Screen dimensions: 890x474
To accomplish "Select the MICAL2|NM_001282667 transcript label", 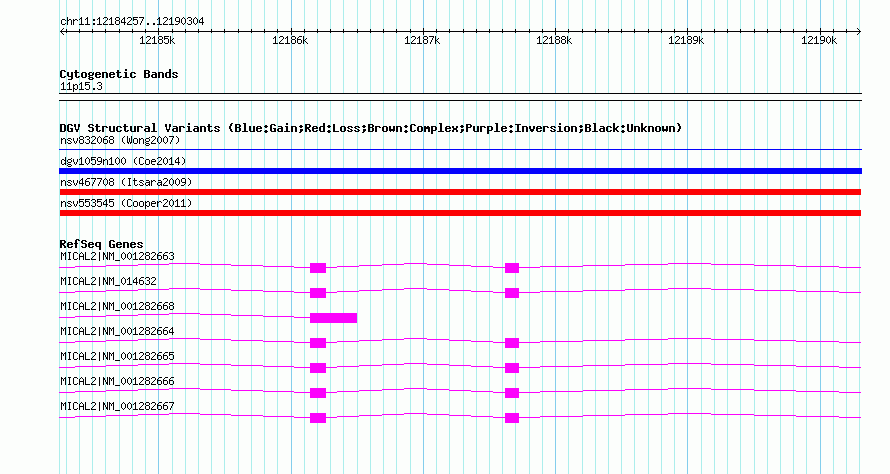I will [117, 406].
